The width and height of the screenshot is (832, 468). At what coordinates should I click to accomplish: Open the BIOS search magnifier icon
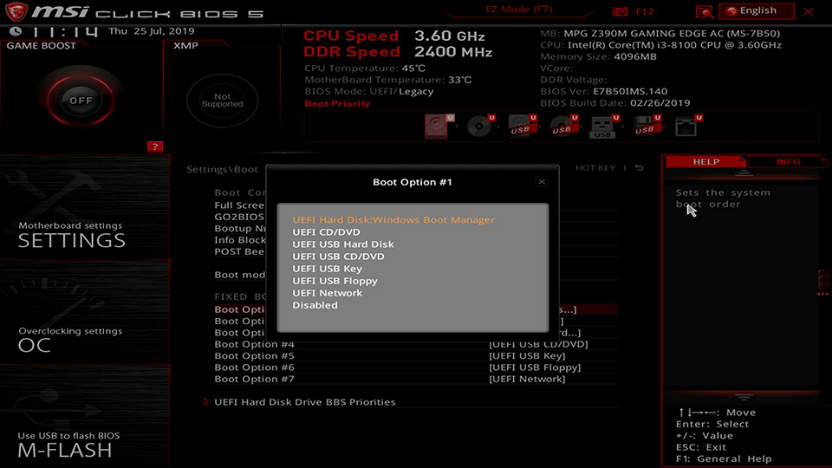point(705,11)
